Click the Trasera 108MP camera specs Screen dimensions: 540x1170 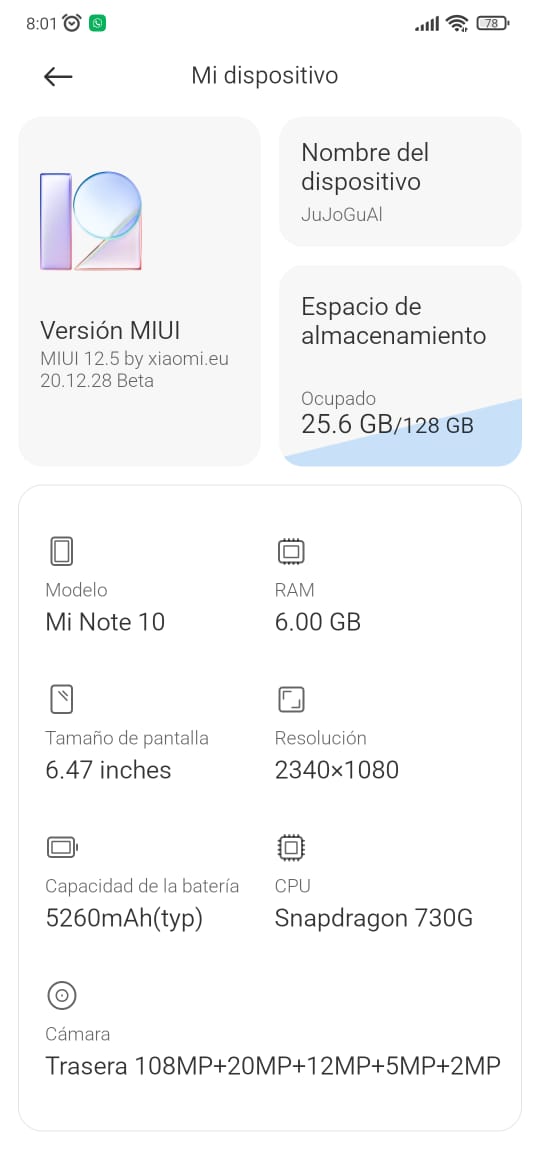273,1066
